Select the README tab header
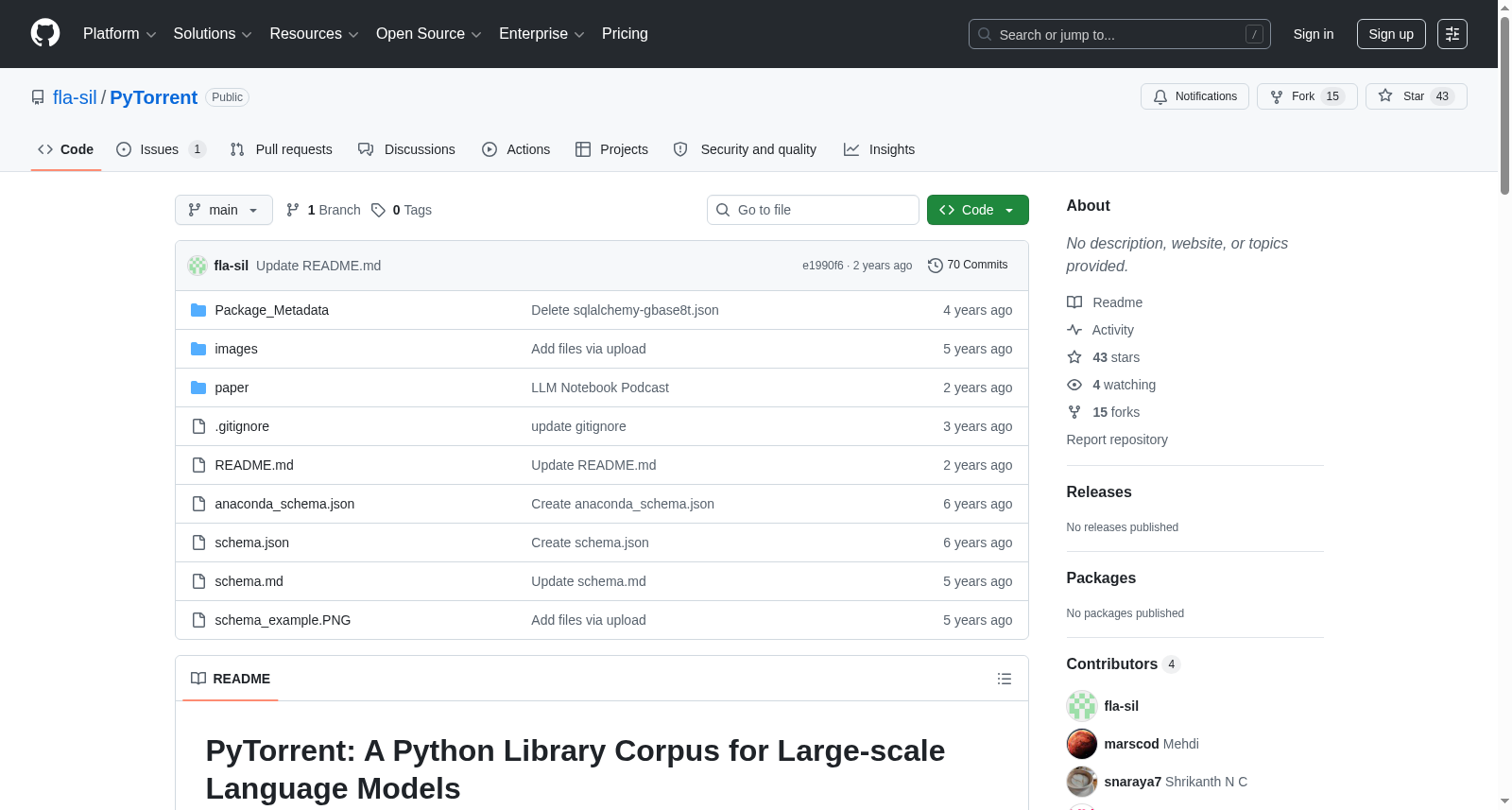The height and width of the screenshot is (810, 1512). click(x=231, y=679)
